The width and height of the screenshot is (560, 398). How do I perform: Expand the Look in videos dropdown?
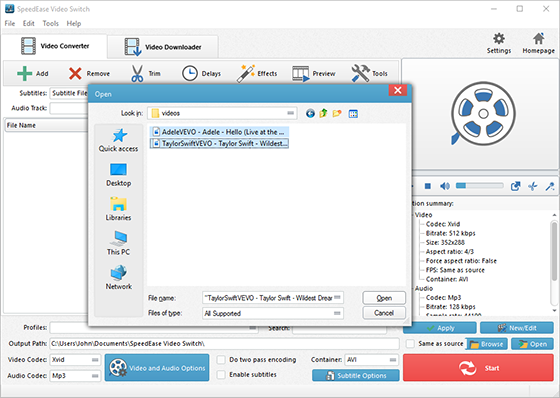(291, 113)
